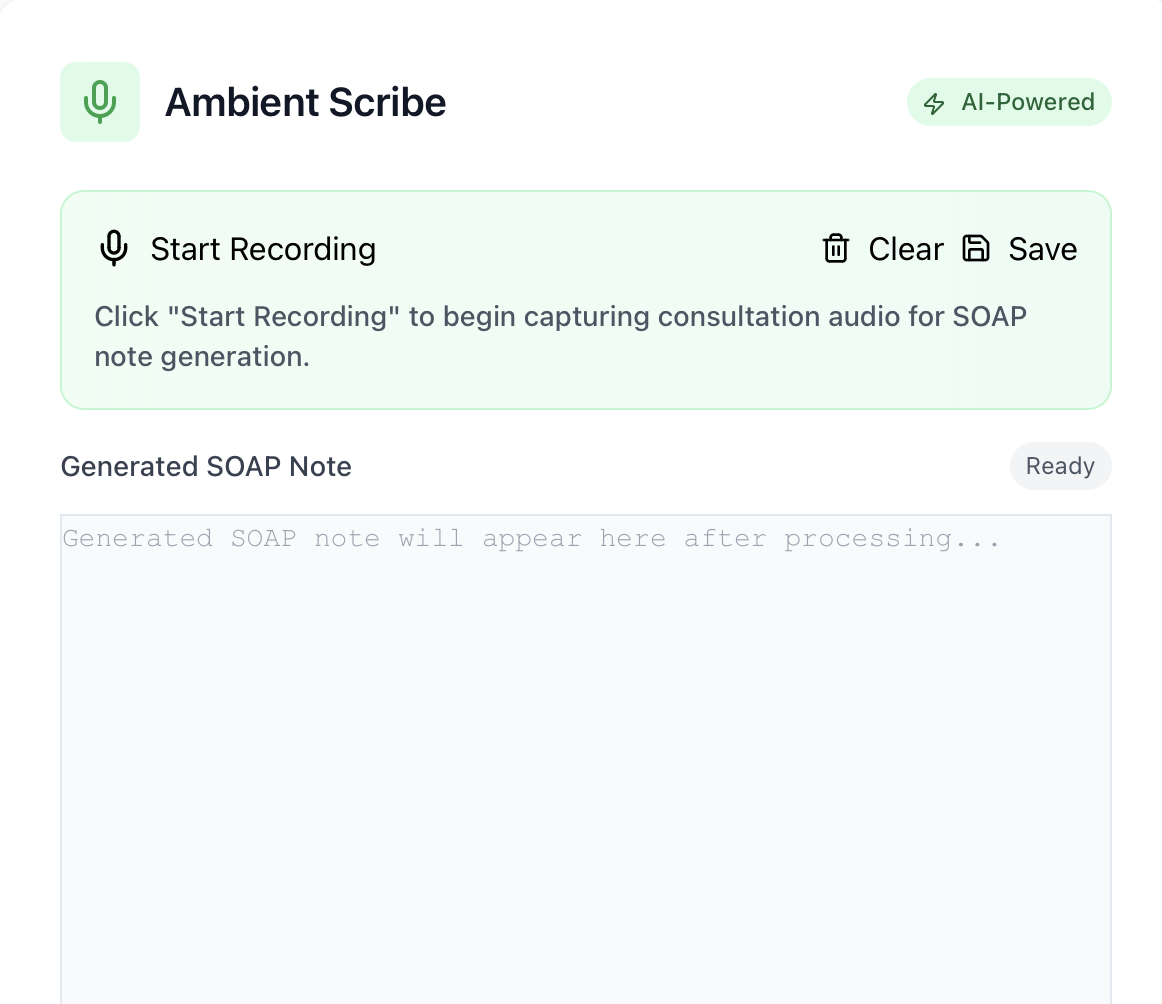The height and width of the screenshot is (1004, 1162).
Task: Click the microphone icon beside Start Recording
Action: (114, 248)
